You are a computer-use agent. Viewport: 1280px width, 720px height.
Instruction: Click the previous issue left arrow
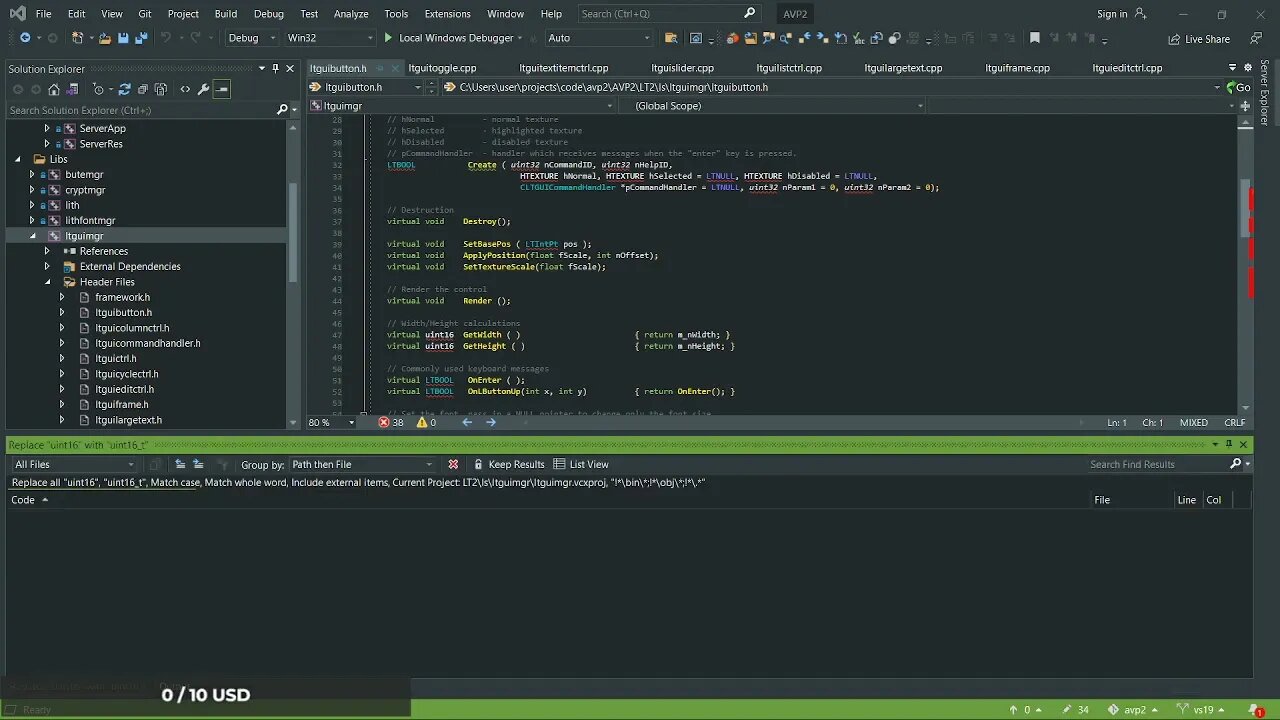[466, 422]
